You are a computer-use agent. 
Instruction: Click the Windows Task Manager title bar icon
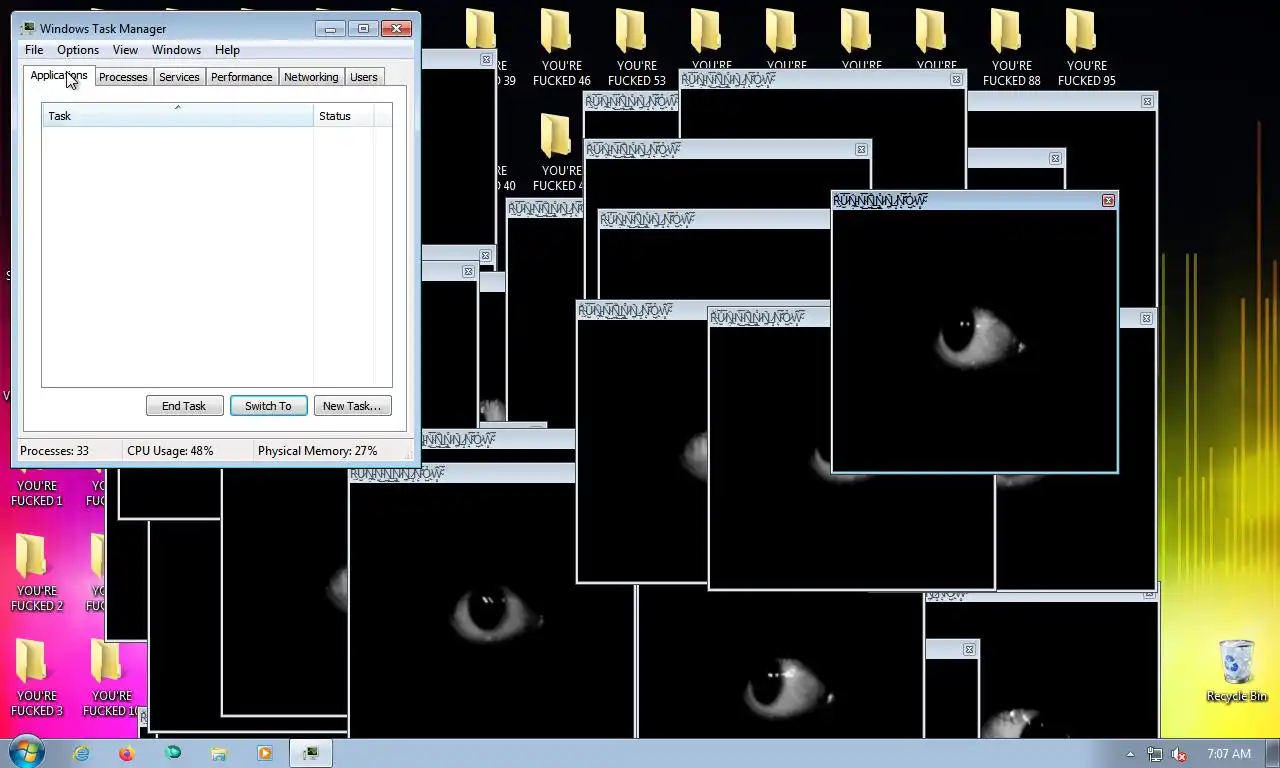click(28, 29)
